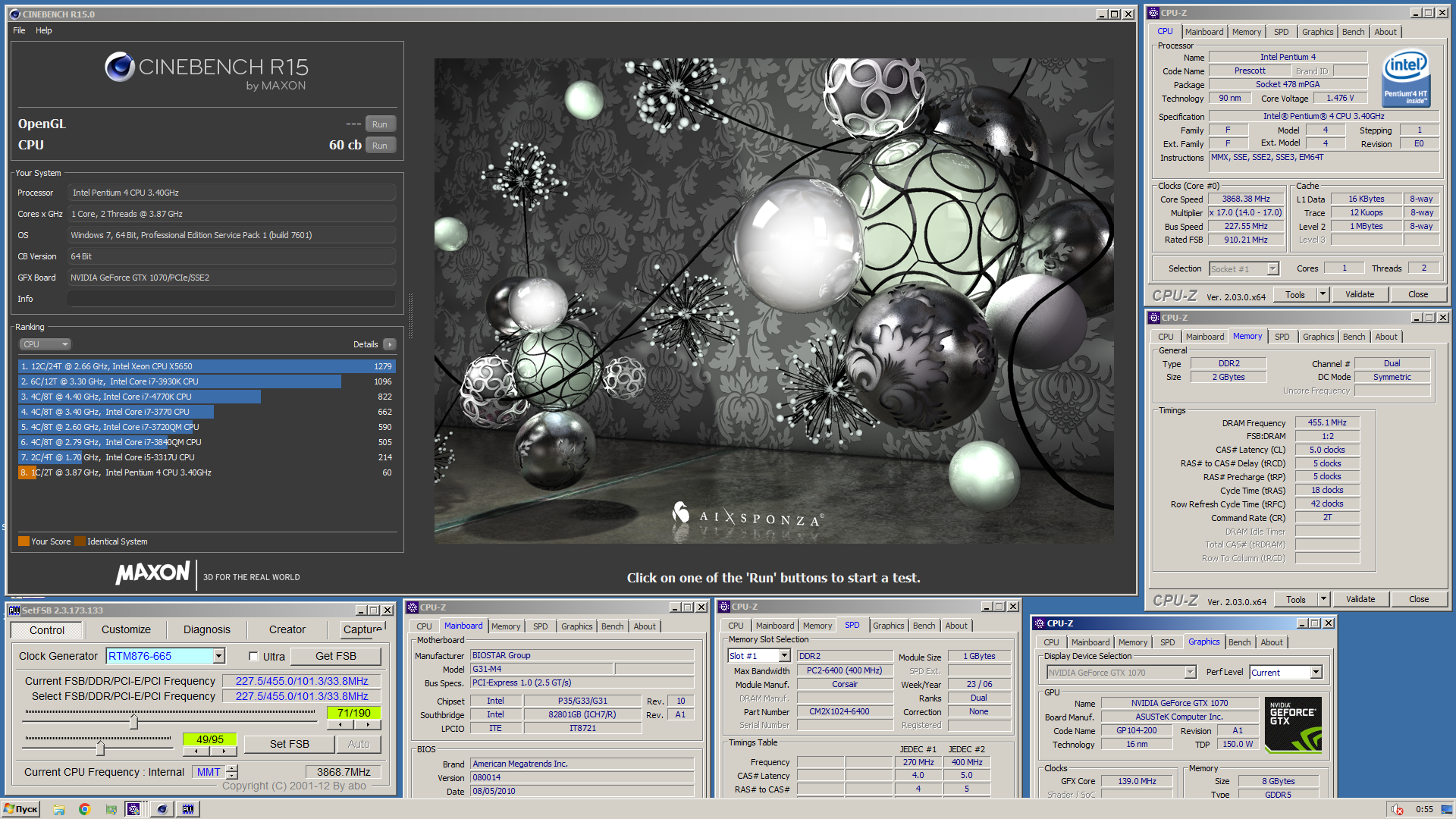The height and width of the screenshot is (819, 1456).
Task: Click the CPU-Z taskbar icon
Action: [133, 809]
